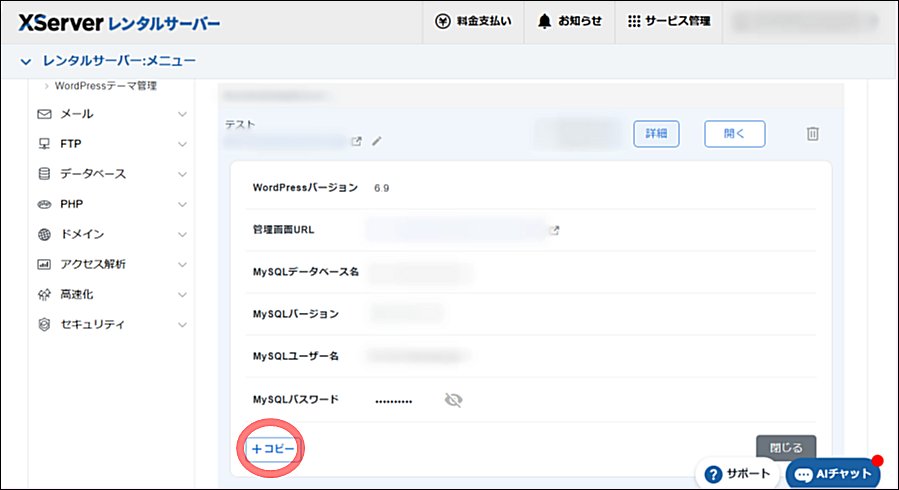This screenshot has height=490, width=899.
Task: Click the 閉じる button
Action: click(786, 448)
